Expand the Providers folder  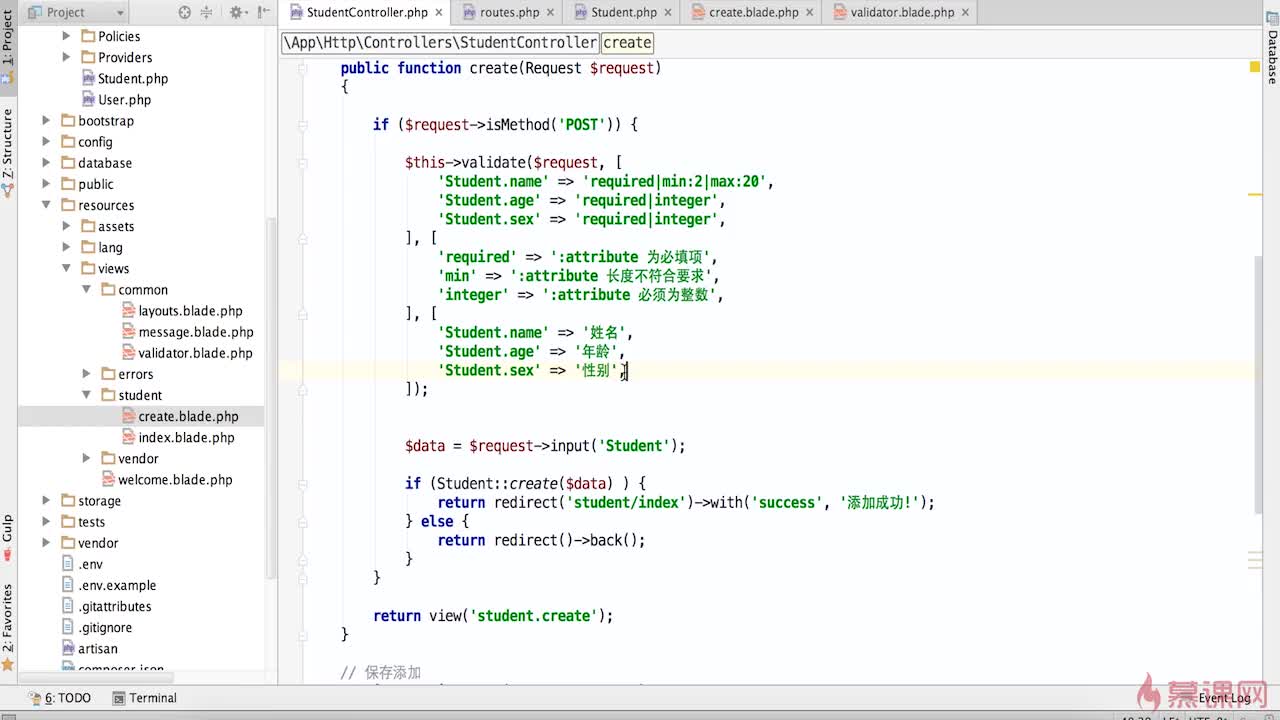click(x=66, y=57)
